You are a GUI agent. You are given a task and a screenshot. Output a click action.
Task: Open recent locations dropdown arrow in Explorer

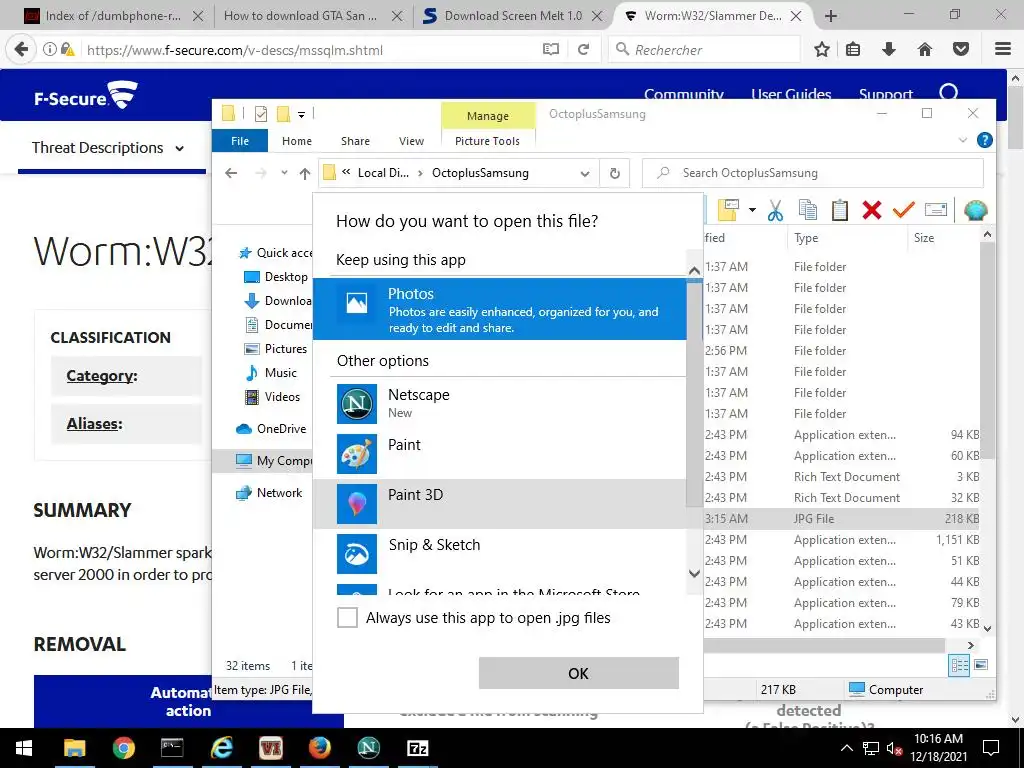pos(284,173)
